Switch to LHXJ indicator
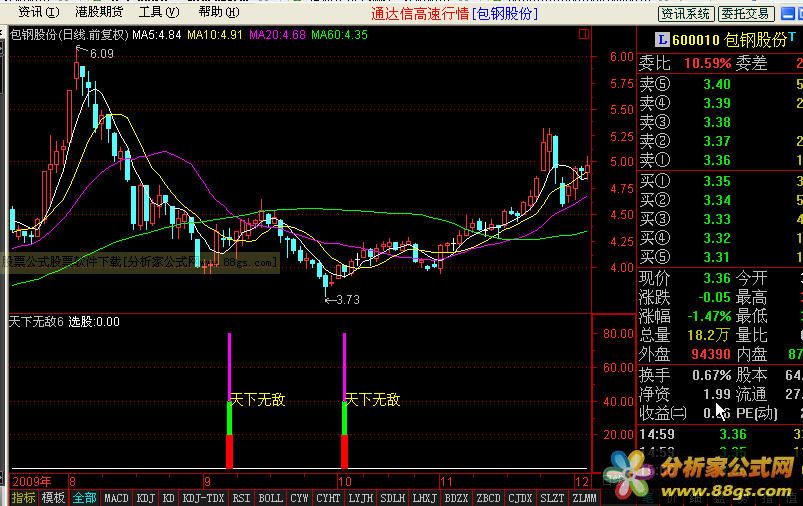Viewport: 803px width, 506px height. [425, 497]
